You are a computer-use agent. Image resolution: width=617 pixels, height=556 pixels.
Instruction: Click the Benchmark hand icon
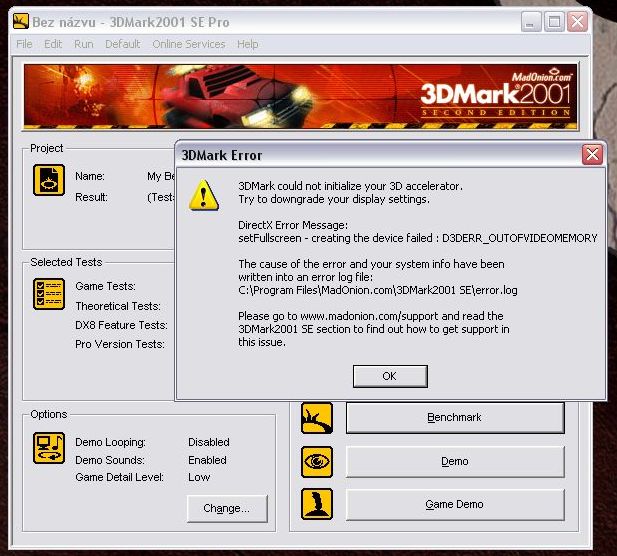click(317, 418)
